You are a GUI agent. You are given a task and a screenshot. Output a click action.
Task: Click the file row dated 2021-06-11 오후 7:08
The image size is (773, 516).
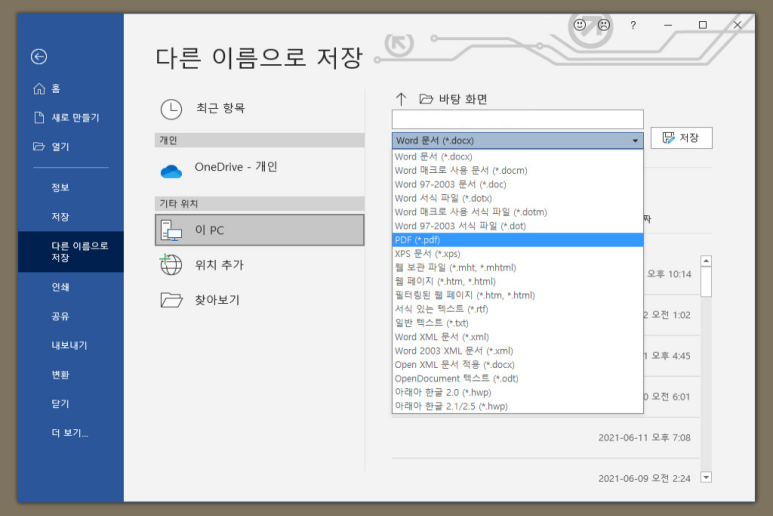coord(546,438)
